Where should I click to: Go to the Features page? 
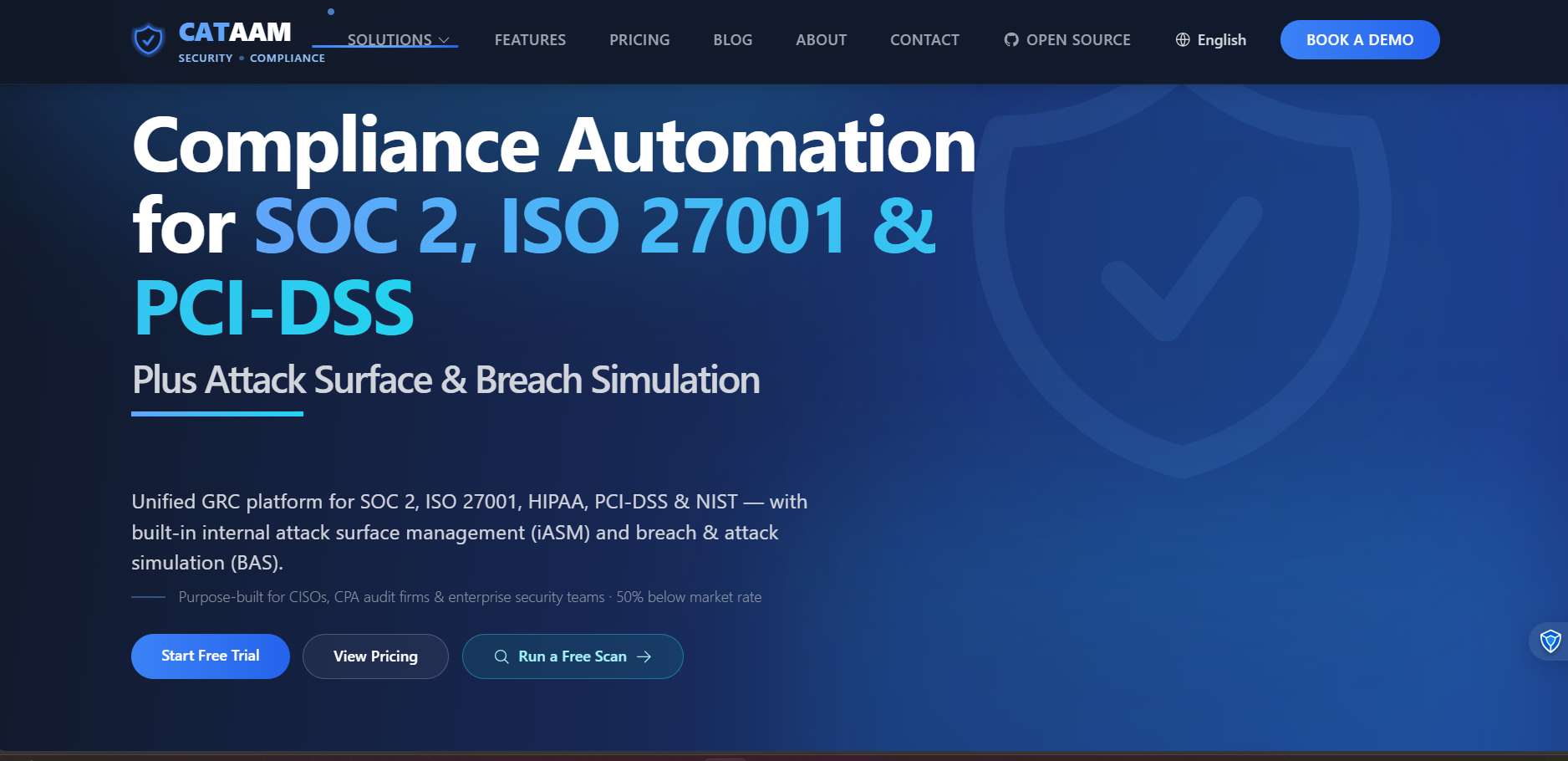click(530, 39)
